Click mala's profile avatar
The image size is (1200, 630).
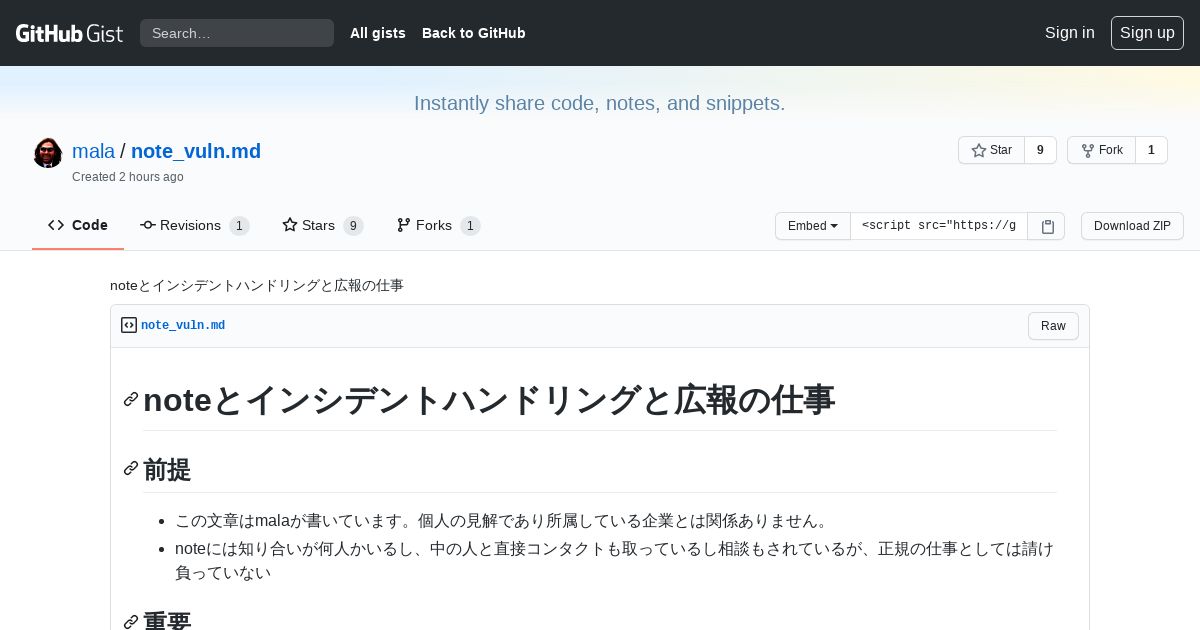coord(48,153)
